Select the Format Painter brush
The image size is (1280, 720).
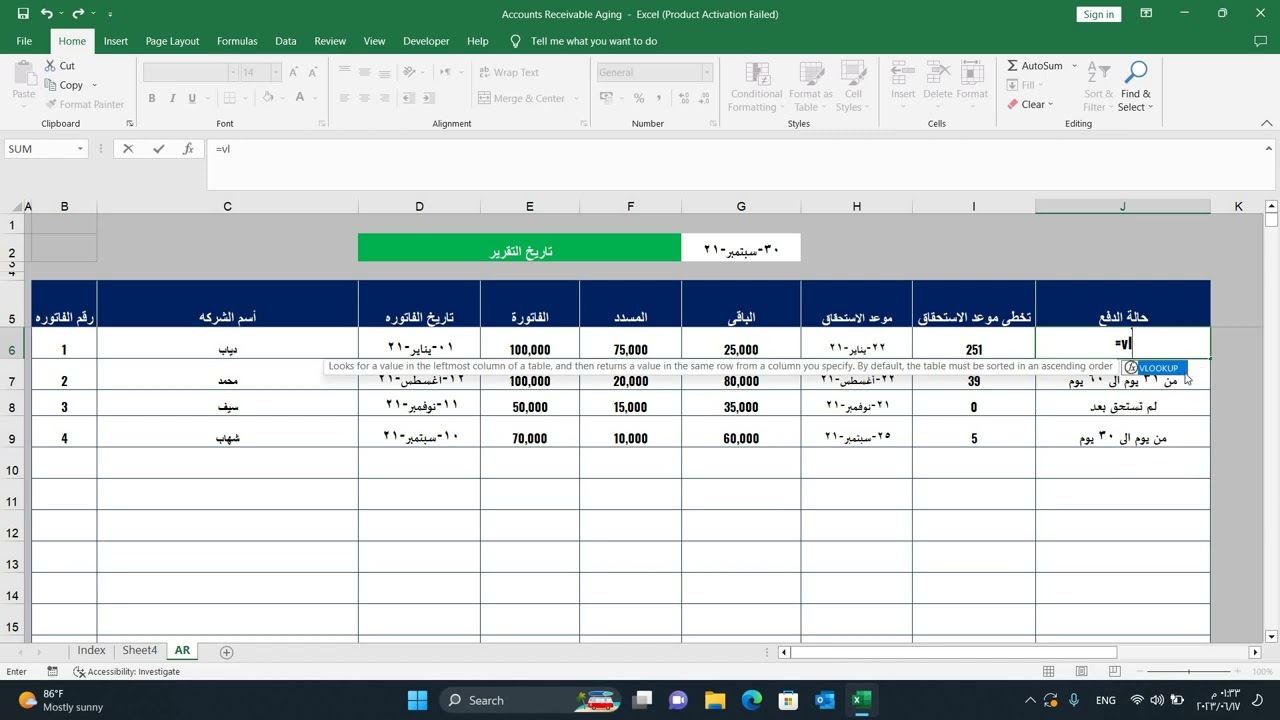click(x=84, y=104)
